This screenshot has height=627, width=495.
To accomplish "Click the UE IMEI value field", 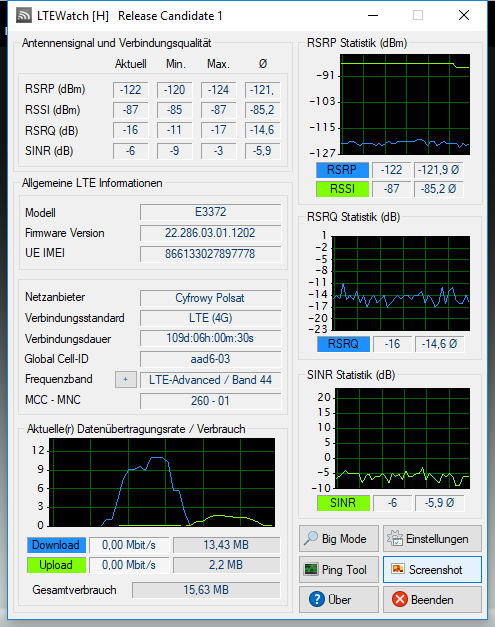I will coord(210,254).
